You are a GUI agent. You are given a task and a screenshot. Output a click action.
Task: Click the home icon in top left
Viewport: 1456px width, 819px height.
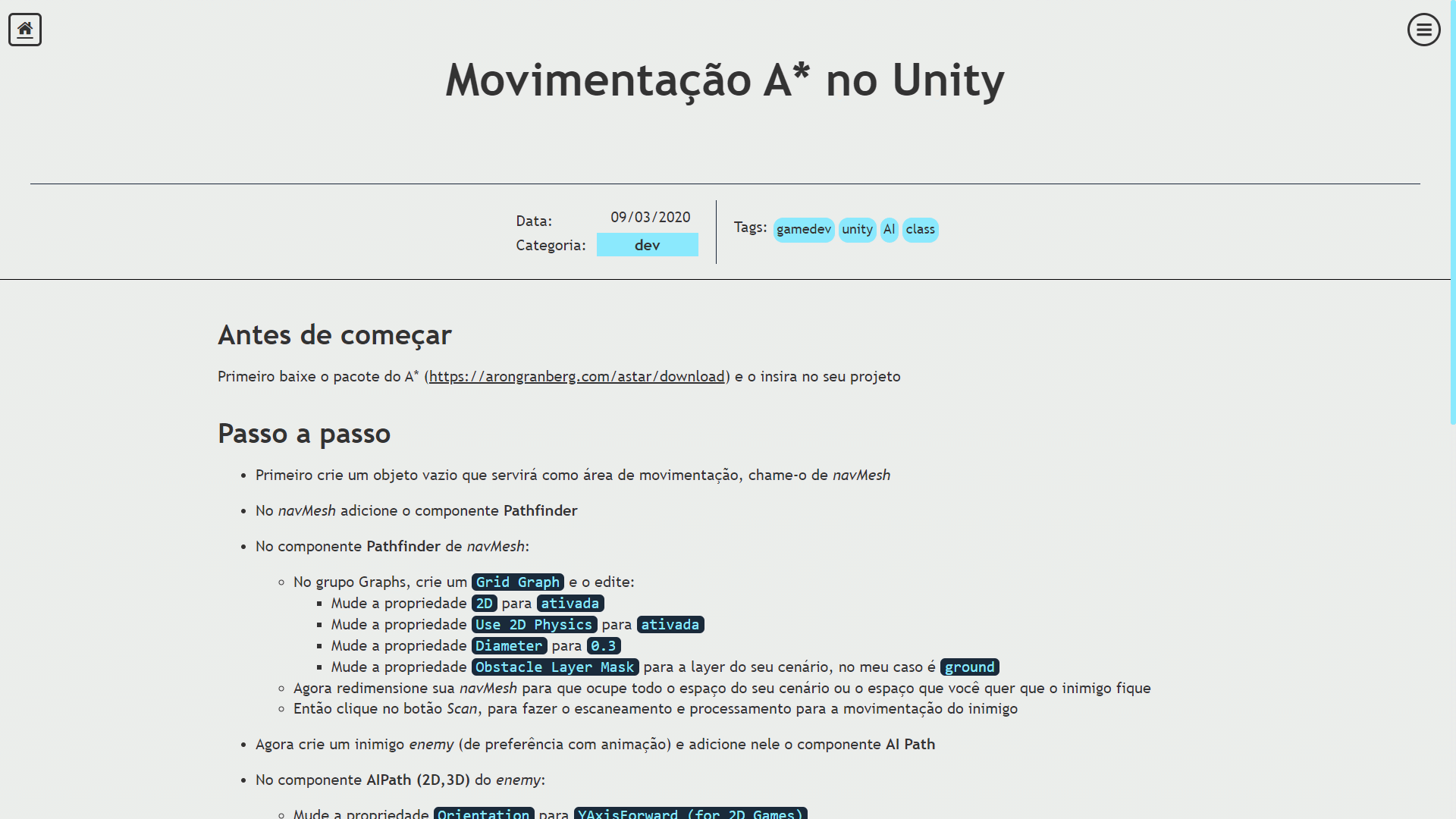tap(25, 29)
